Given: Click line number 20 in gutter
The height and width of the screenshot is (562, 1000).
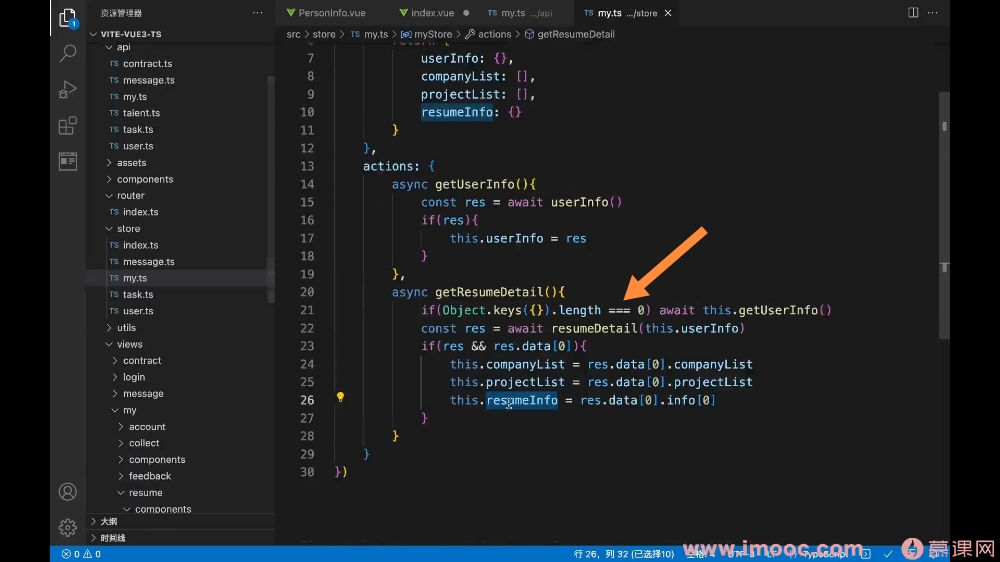Looking at the screenshot, I should 307,292.
